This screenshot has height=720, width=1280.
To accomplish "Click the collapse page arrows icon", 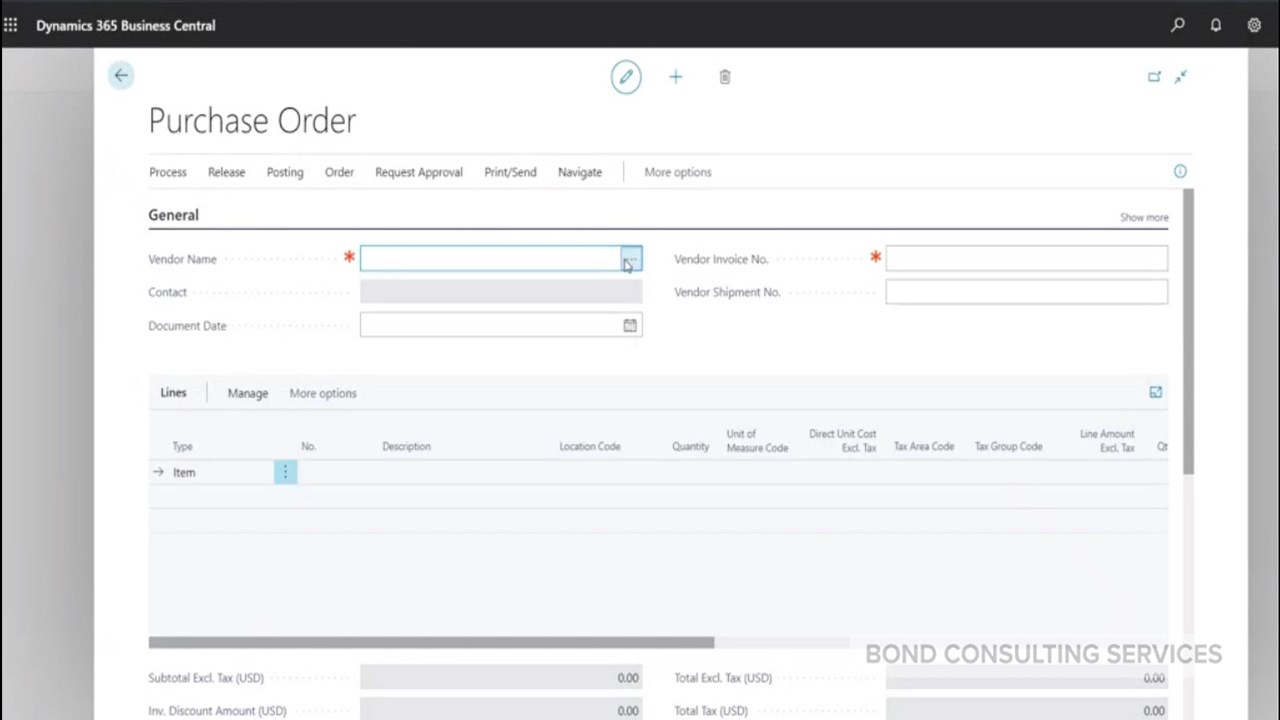I will pyautogui.click(x=1181, y=76).
